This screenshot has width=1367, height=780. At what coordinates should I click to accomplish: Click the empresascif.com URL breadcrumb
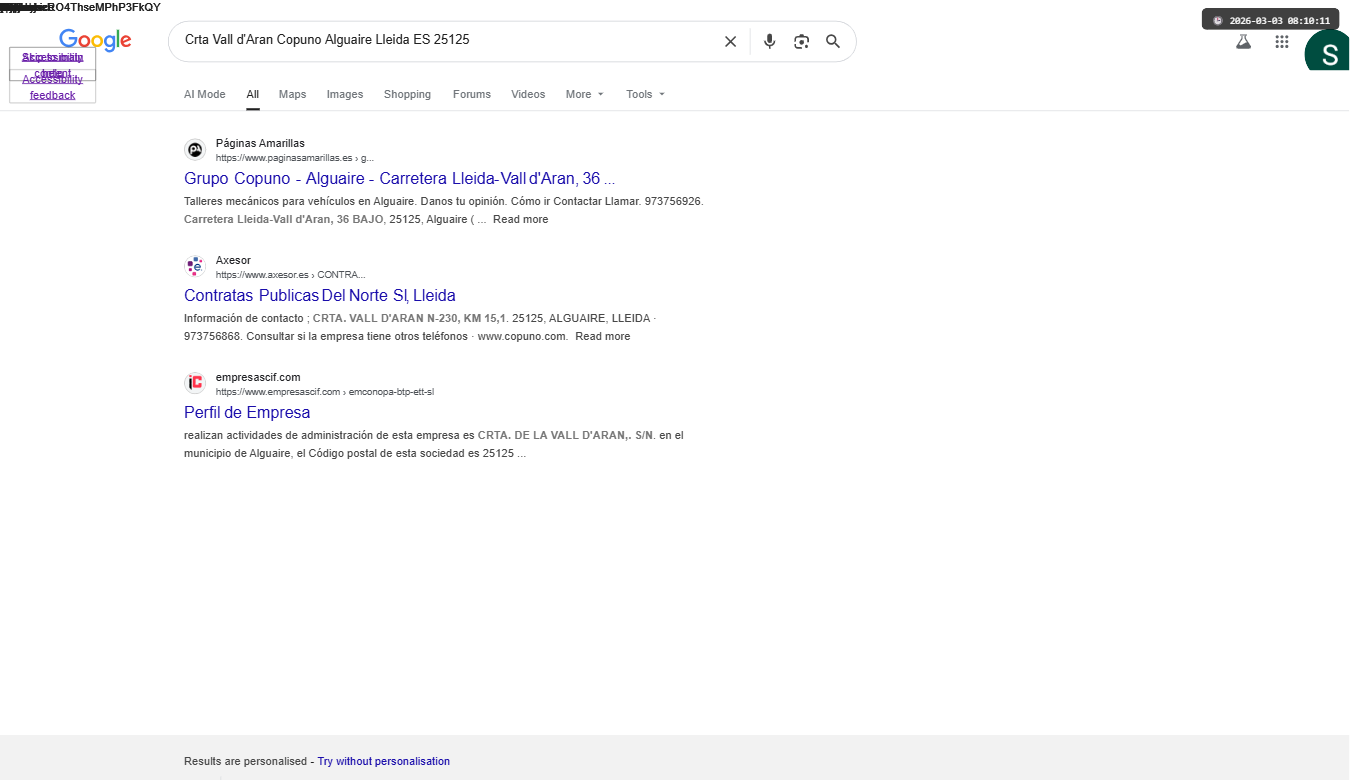coord(325,392)
